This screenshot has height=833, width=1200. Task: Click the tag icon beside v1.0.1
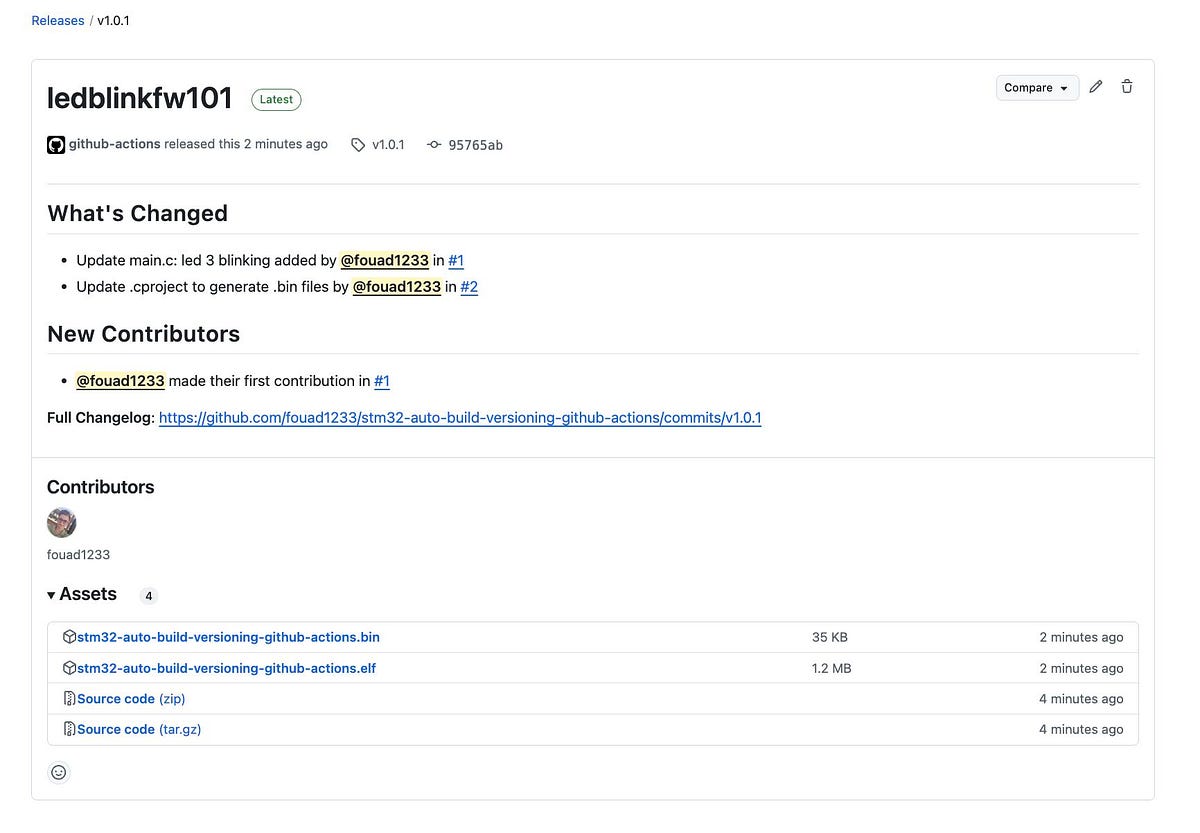click(357, 144)
